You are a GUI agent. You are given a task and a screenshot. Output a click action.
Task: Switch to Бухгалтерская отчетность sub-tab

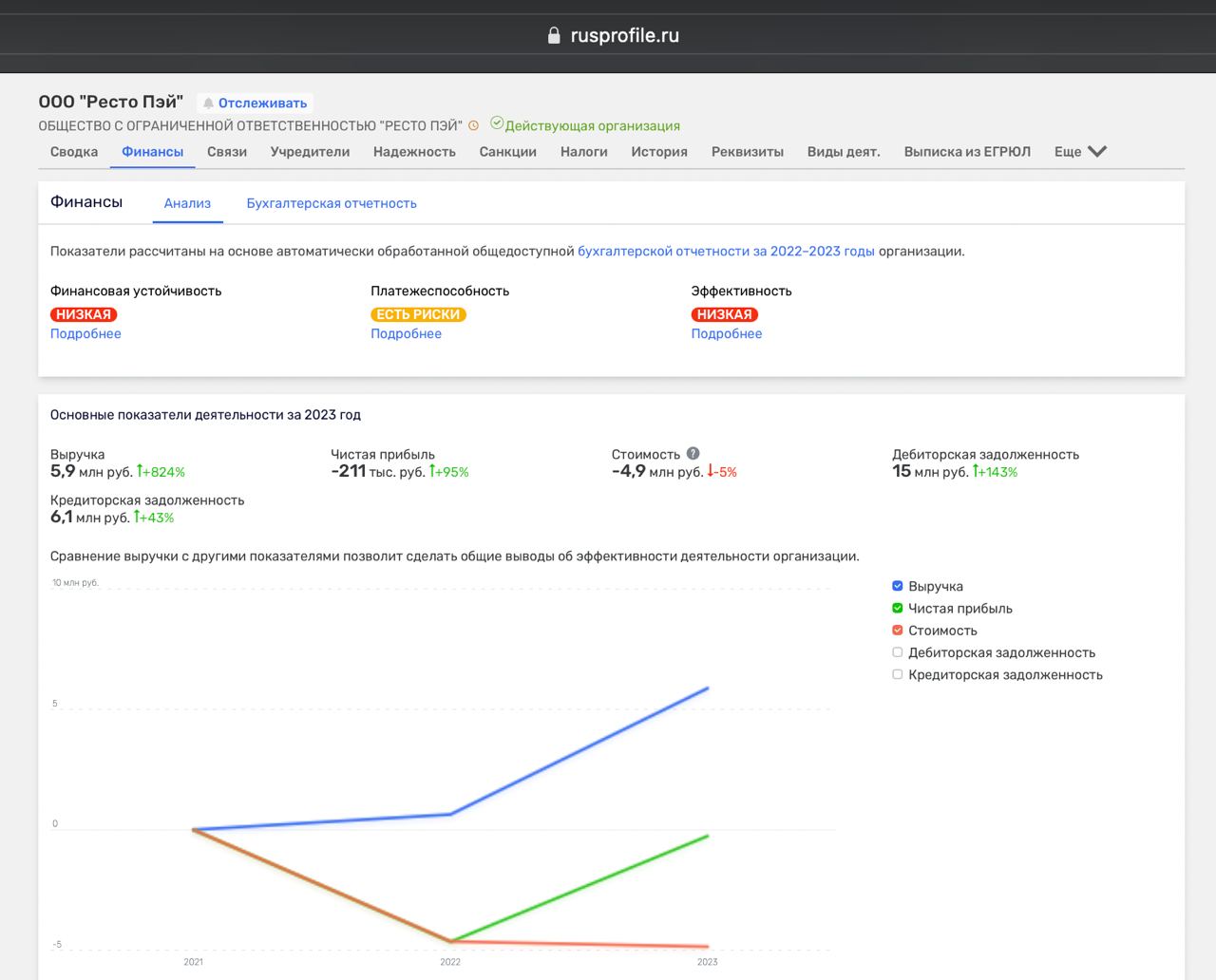point(332,203)
